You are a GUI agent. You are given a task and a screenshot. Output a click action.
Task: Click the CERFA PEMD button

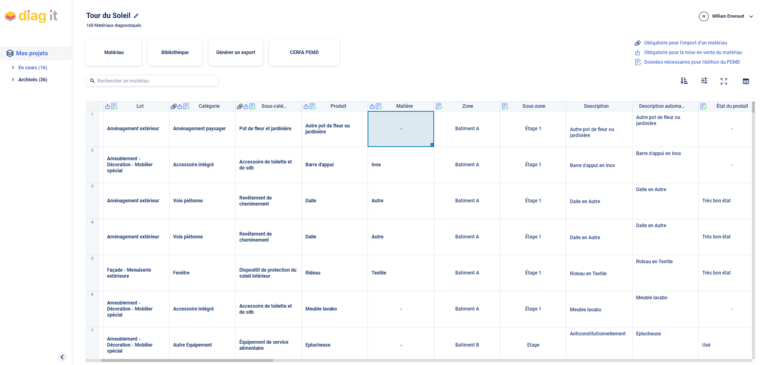(x=304, y=52)
